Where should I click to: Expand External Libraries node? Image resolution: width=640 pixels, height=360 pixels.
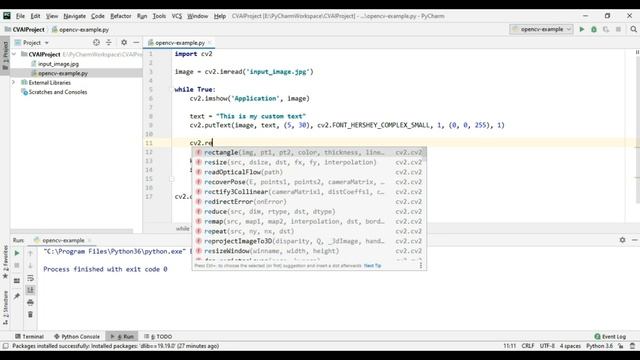tap(14, 82)
